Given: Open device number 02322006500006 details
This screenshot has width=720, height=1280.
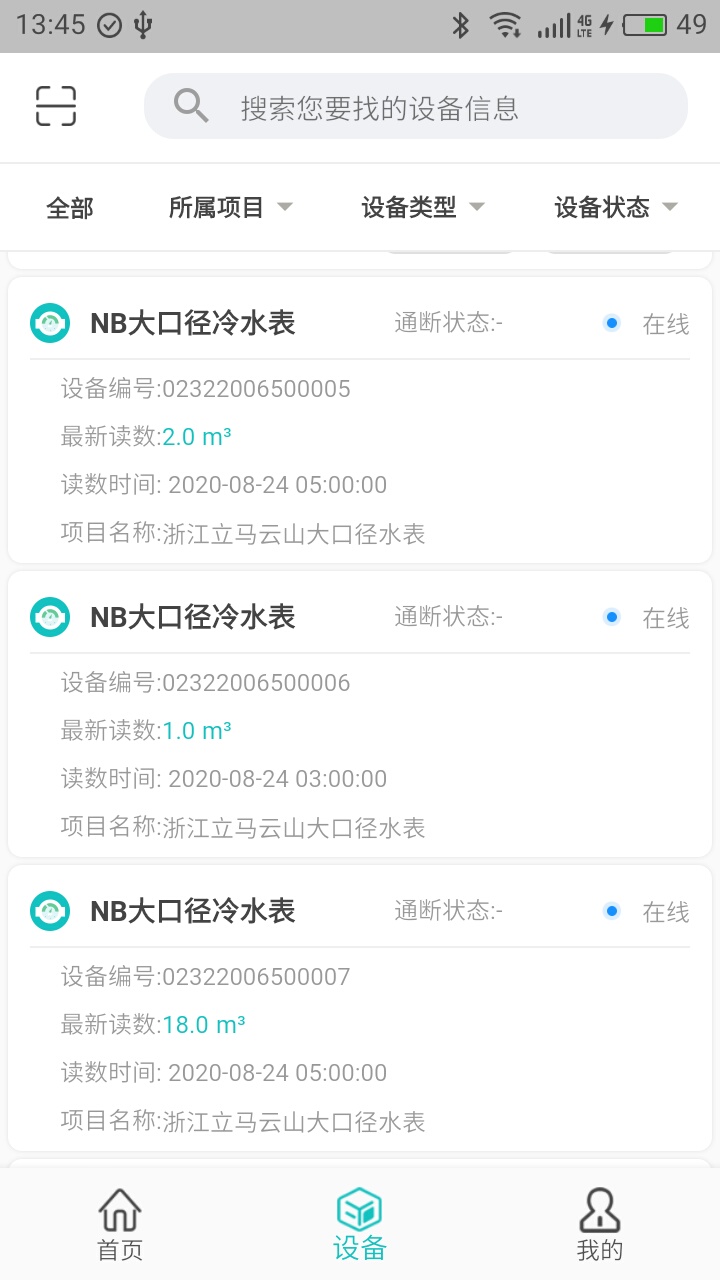Looking at the screenshot, I should [x=256, y=683].
